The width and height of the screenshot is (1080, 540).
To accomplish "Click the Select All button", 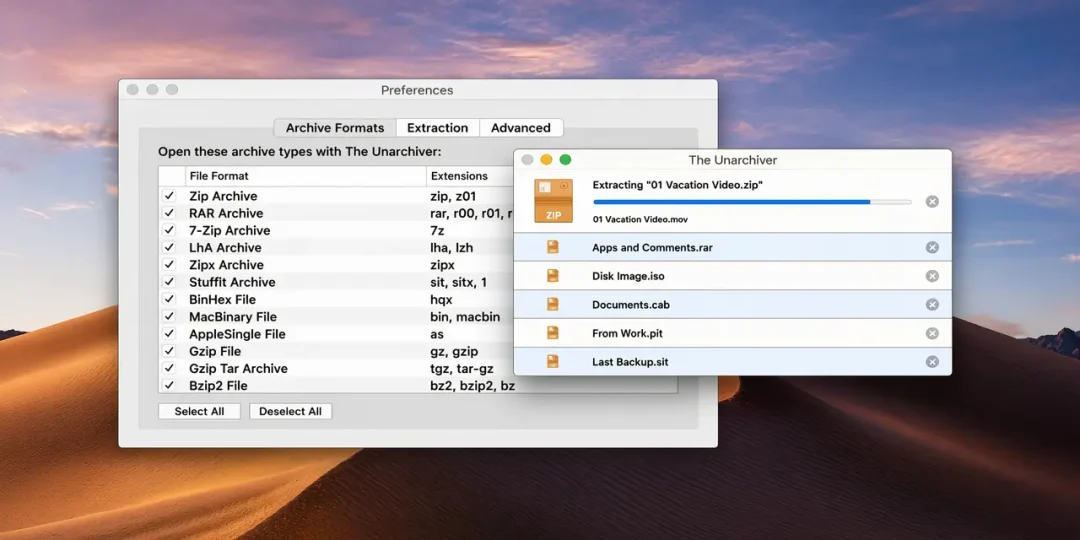I will [x=199, y=411].
